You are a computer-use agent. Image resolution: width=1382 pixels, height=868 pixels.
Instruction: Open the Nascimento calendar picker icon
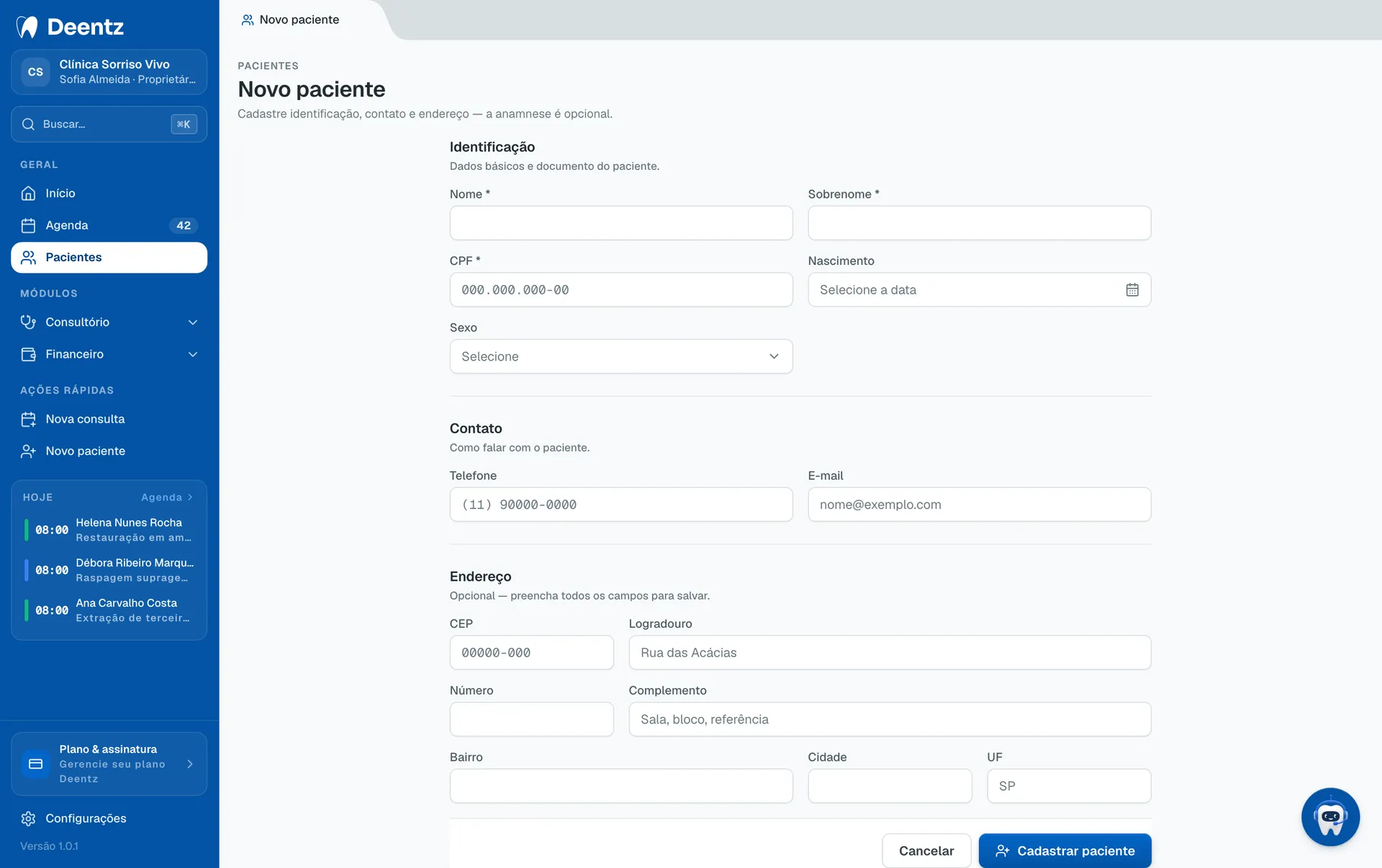click(1132, 289)
